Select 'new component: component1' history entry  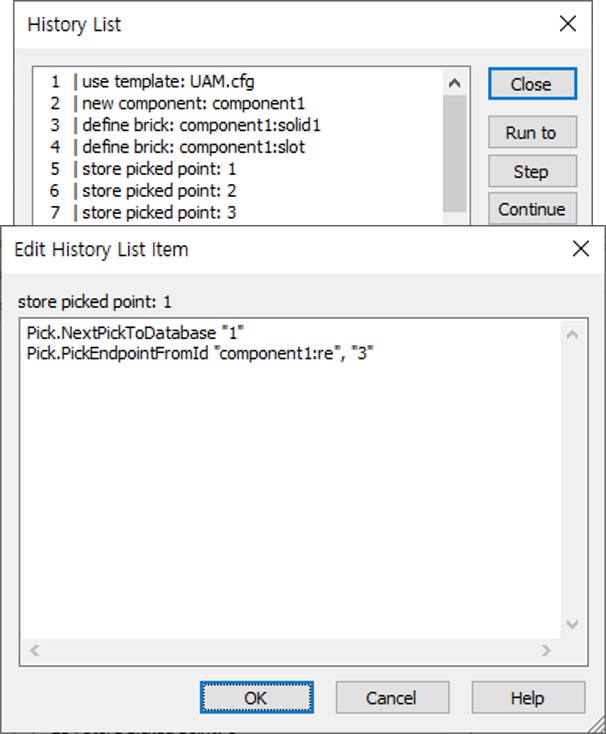[192, 103]
